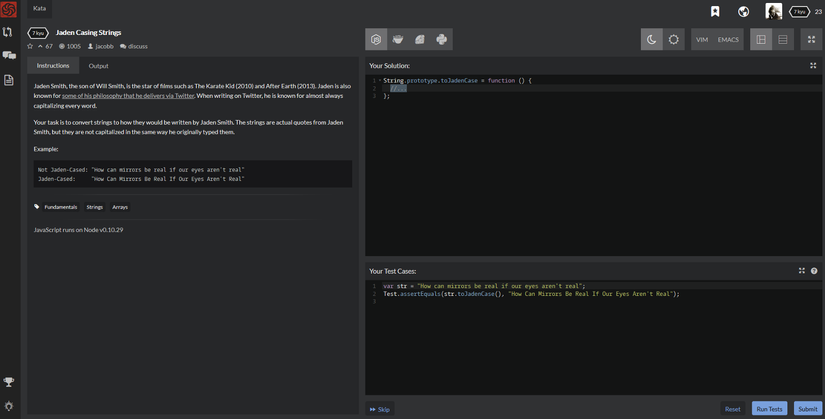Enable dark theme with moon icon

click(x=651, y=40)
